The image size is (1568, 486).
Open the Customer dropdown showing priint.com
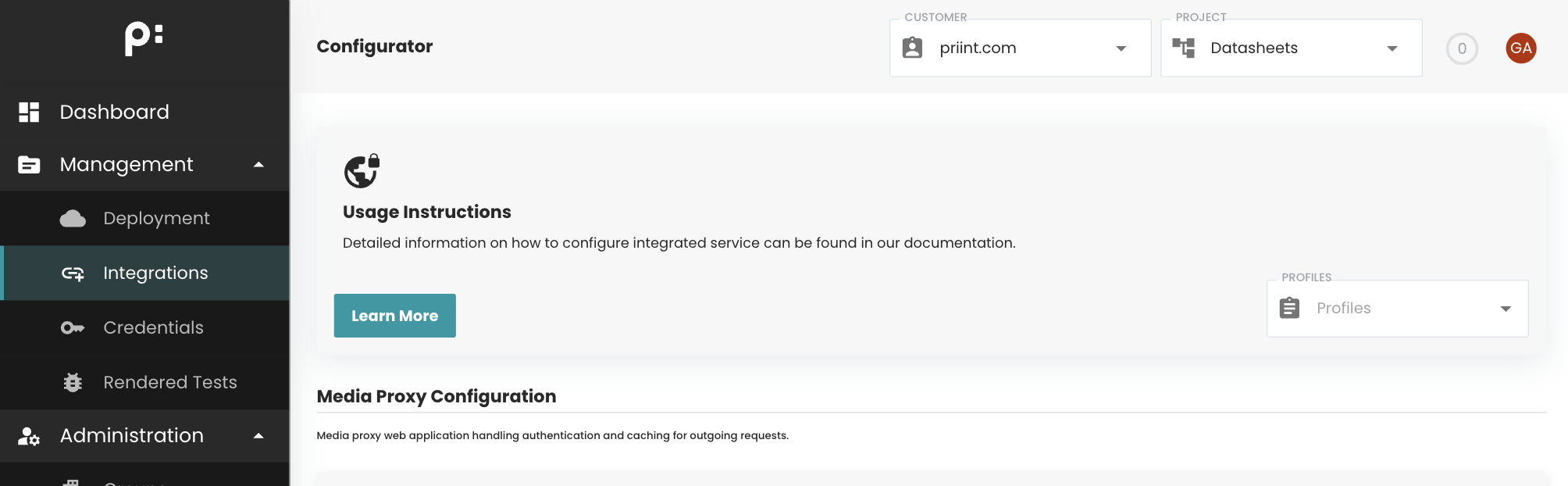tap(1020, 48)
